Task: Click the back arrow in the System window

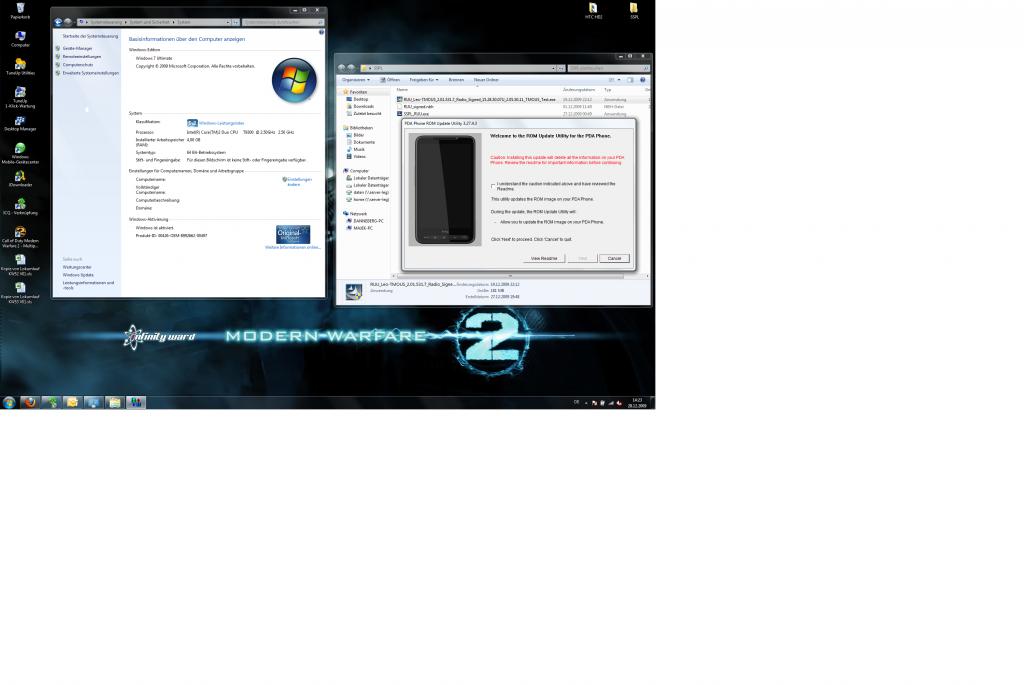Action: click(58, 22)
